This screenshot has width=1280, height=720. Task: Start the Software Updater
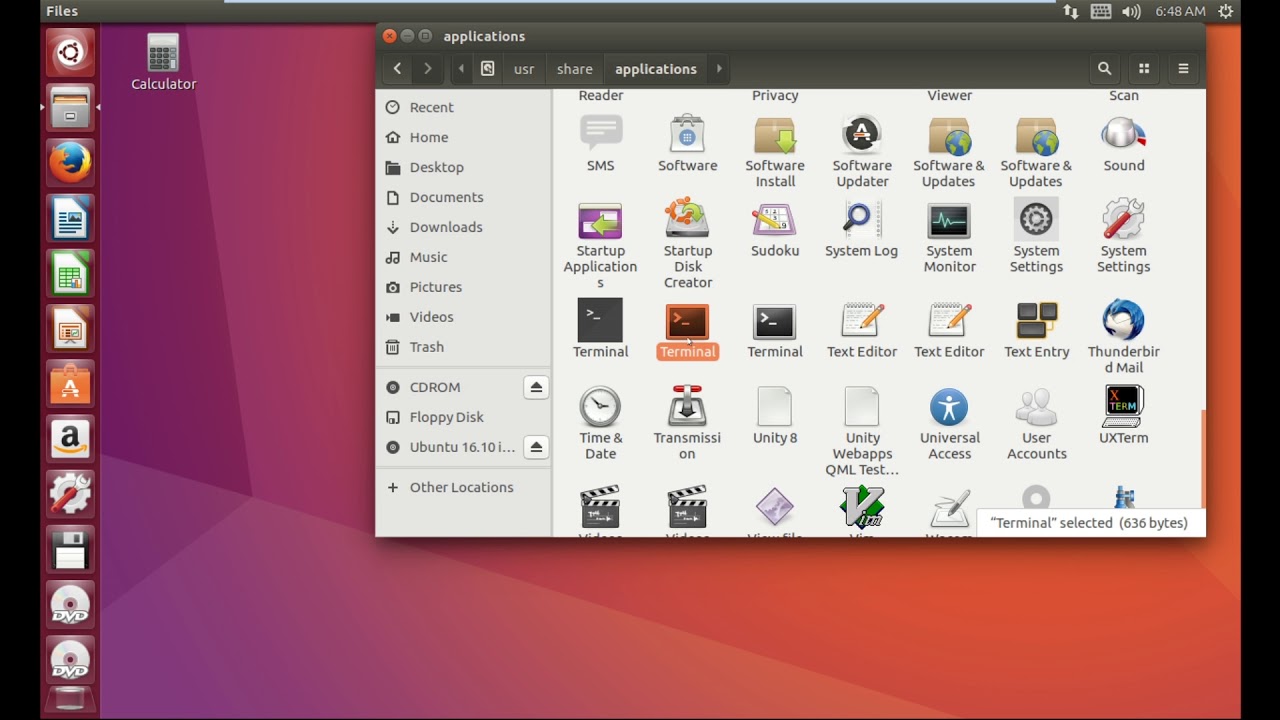point(861,136)
